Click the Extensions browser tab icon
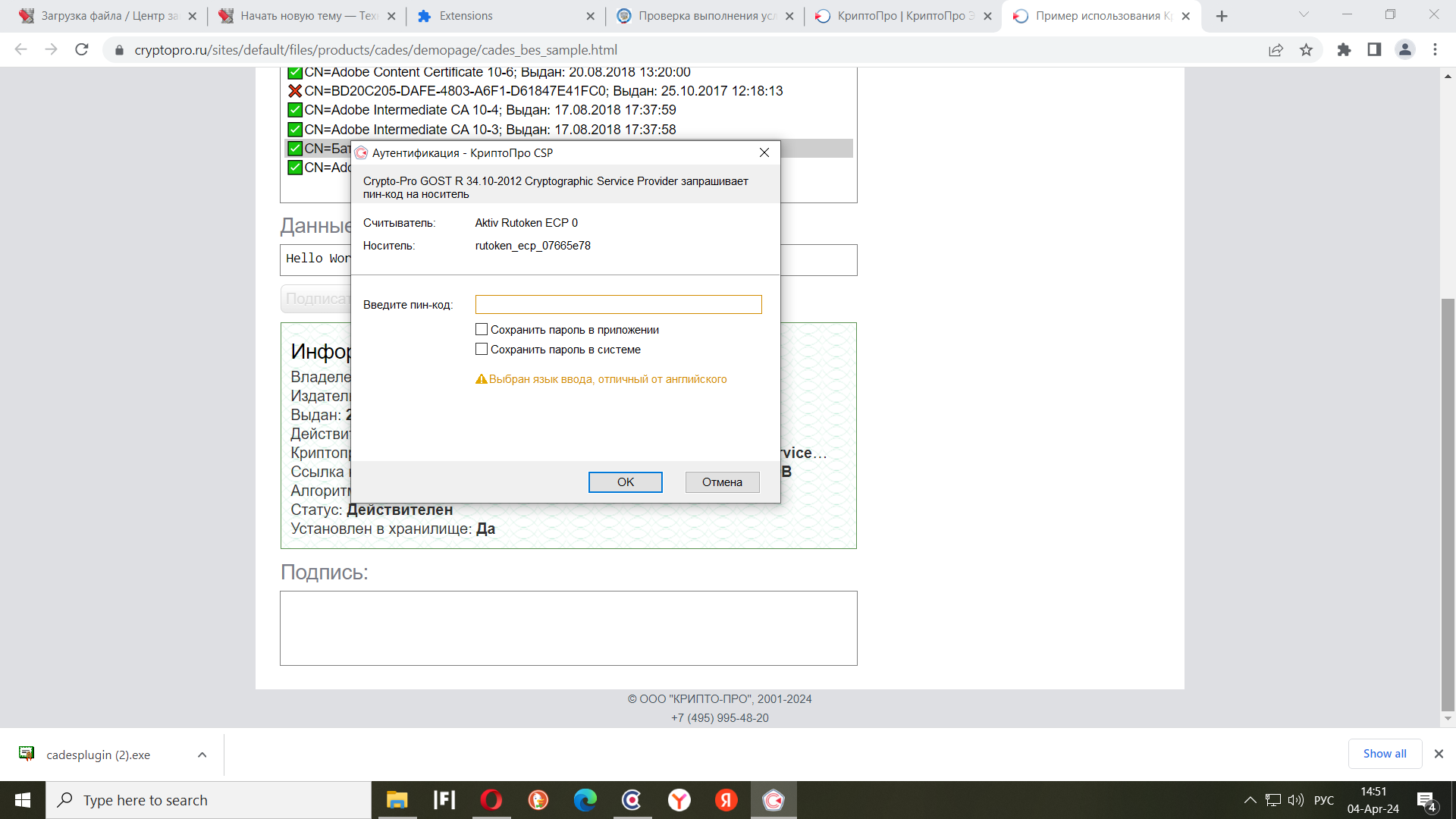1456x819 pixels. 423,15
